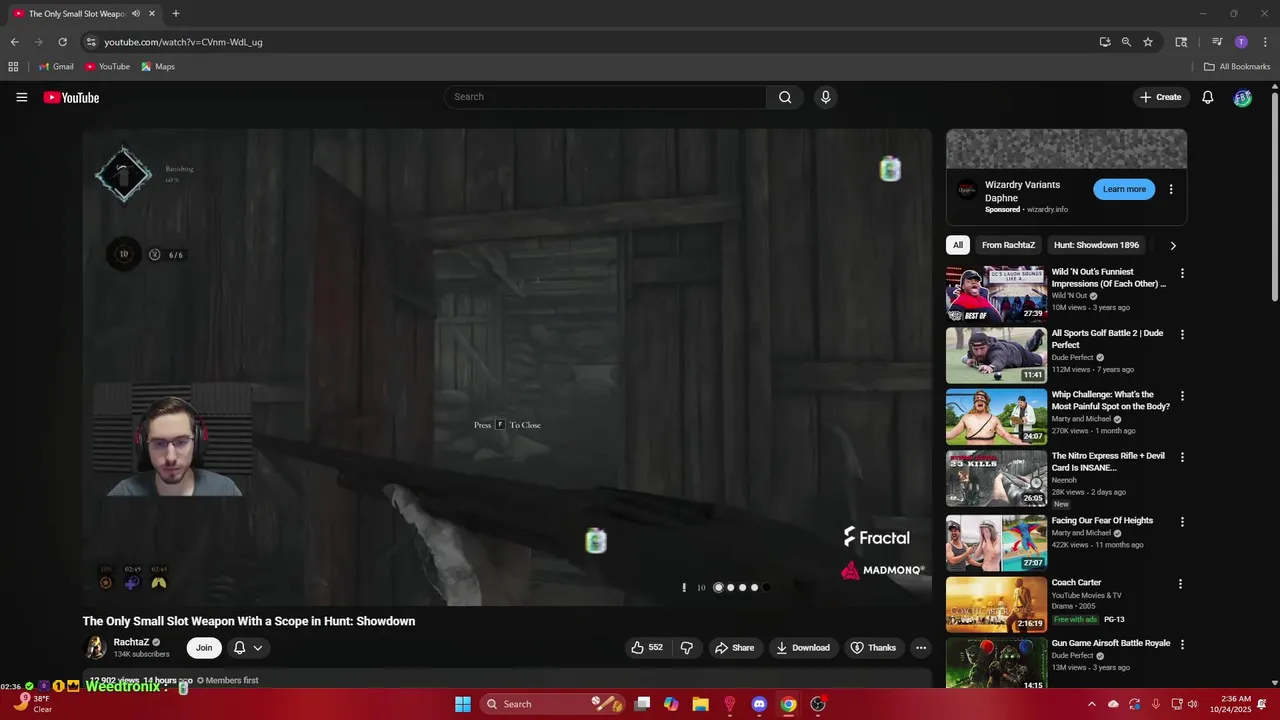Viewport: 1280px width, 720px height.
Task: Click the Create button
Action: coord(1161,97)
